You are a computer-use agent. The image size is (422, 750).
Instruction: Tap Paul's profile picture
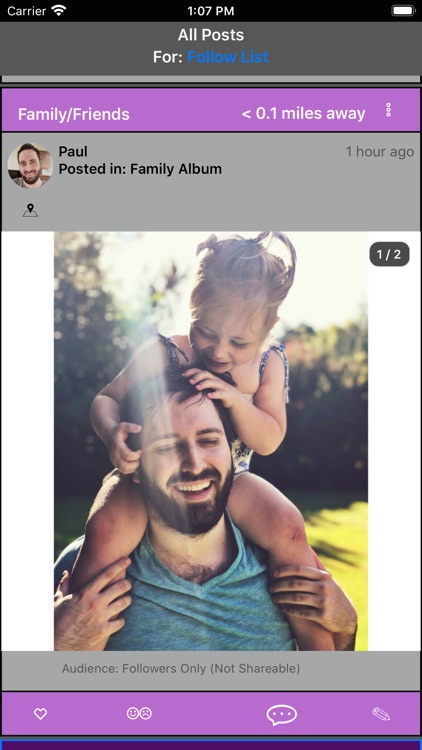[30, 165]
